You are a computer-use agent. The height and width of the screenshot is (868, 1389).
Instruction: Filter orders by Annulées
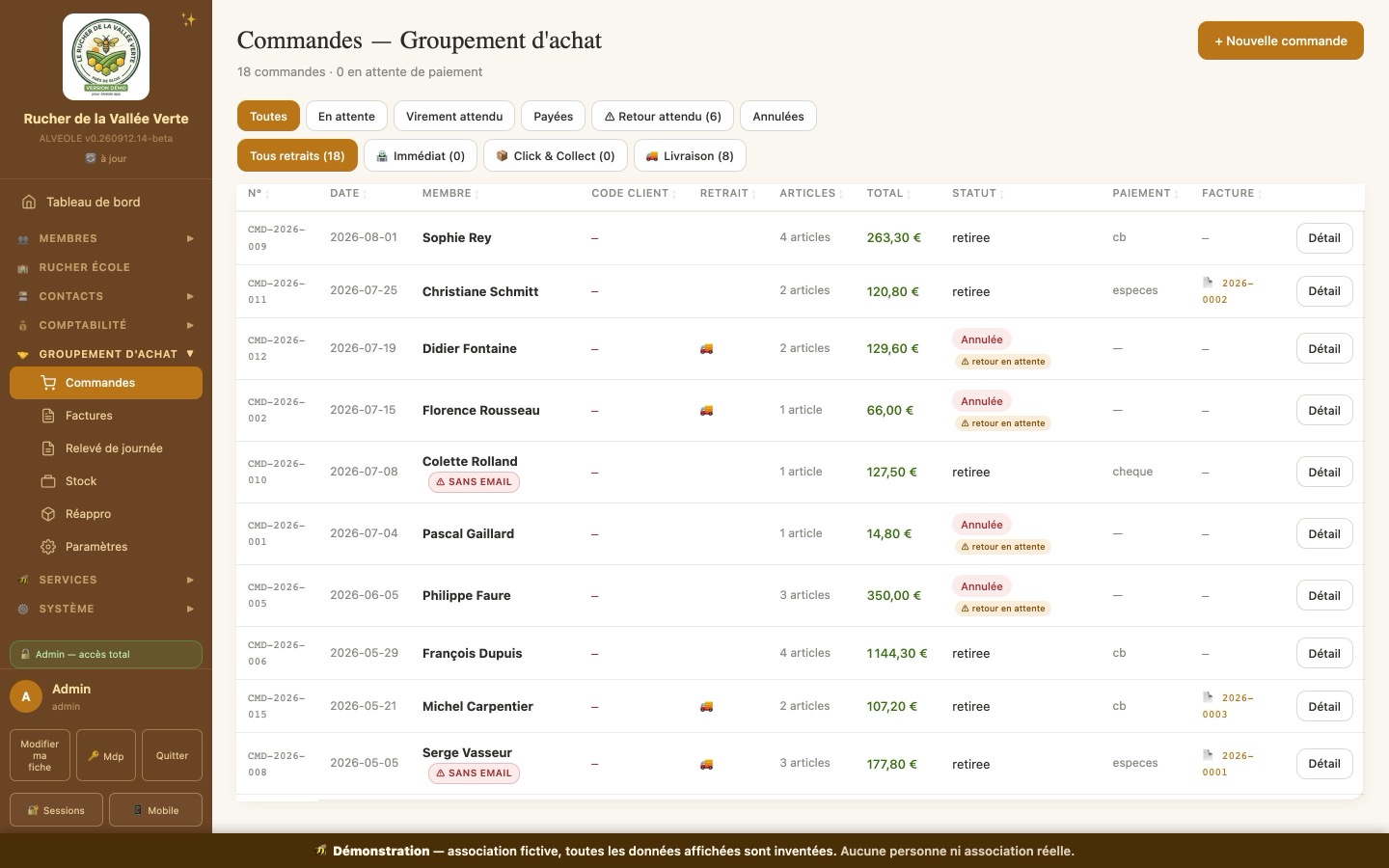click(x=778, y=117)
